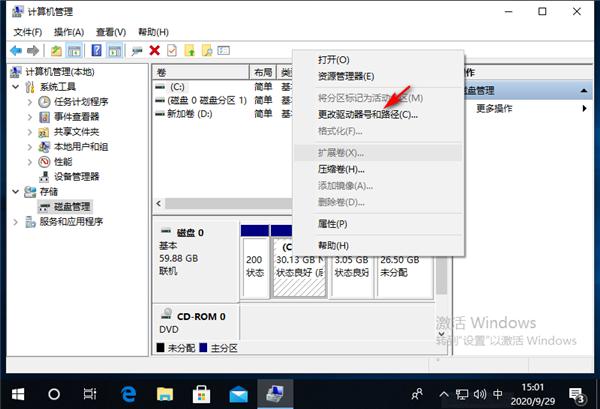Image resolution: width=600 pixels, height=409 pixels.
Task: Expand 更多操作 submenu arrow
Action: [x=584, y=108]
